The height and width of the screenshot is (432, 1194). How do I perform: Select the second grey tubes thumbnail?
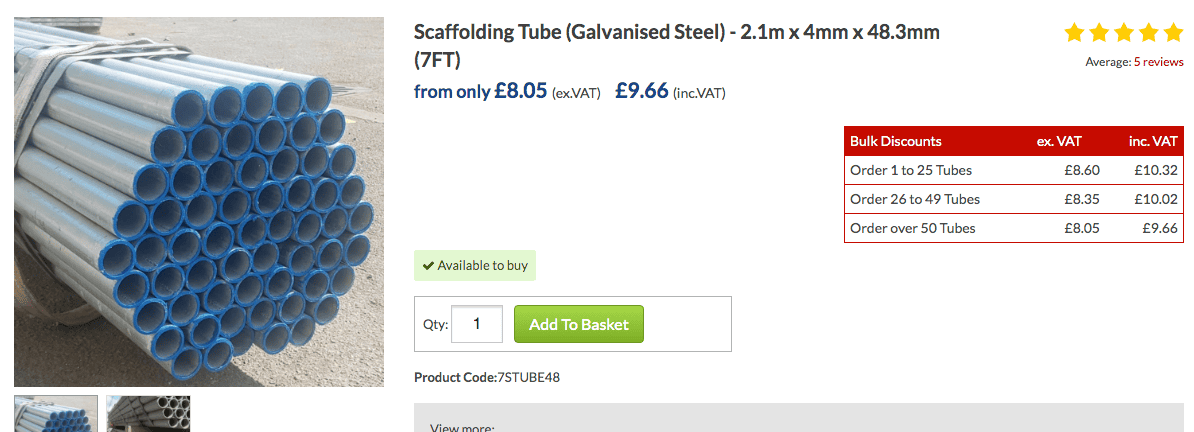click(x=148, y=414)
